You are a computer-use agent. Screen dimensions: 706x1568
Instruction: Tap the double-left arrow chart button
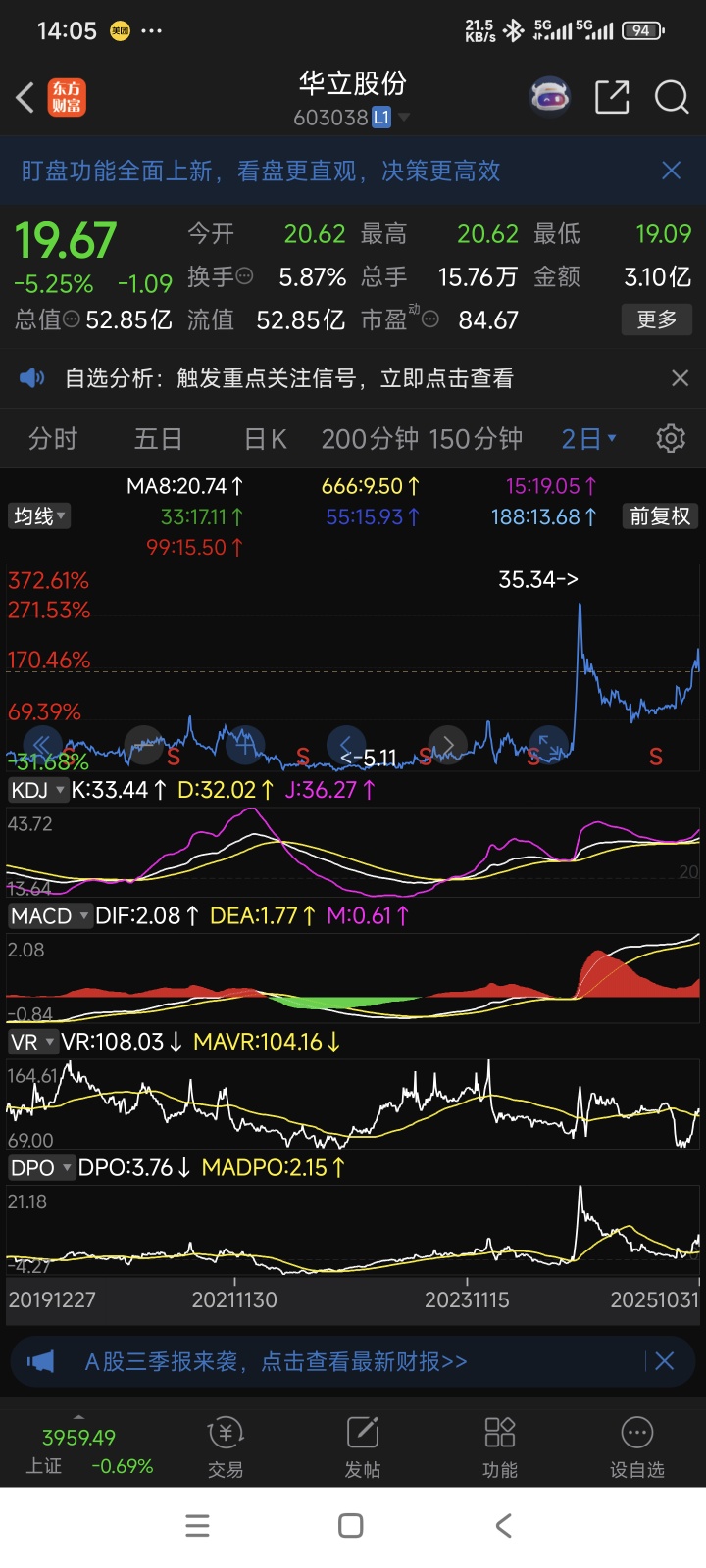(x=43, y=745)
